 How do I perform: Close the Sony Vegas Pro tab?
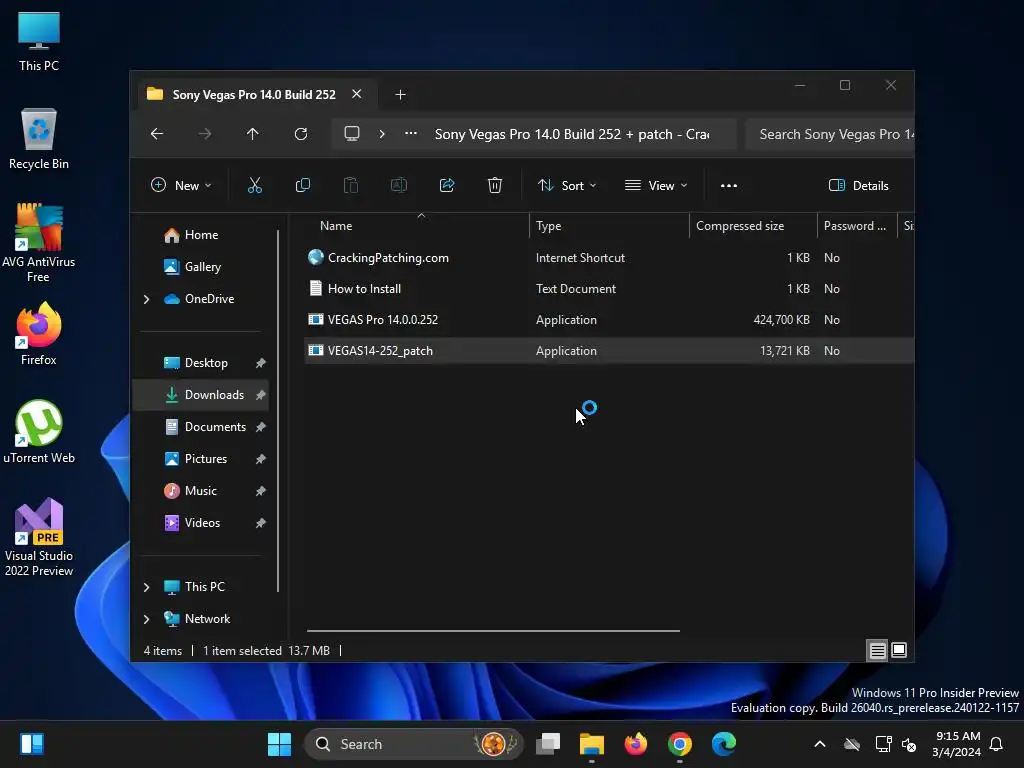tap(357, 94)
